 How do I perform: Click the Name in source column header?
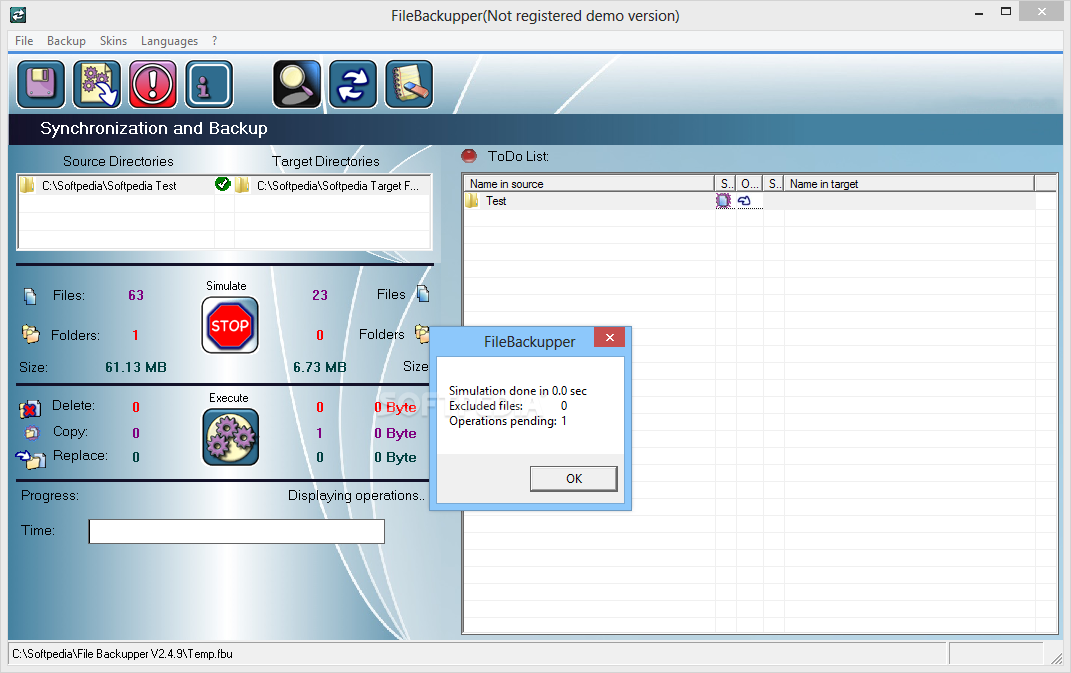click(x=589, y=184)
